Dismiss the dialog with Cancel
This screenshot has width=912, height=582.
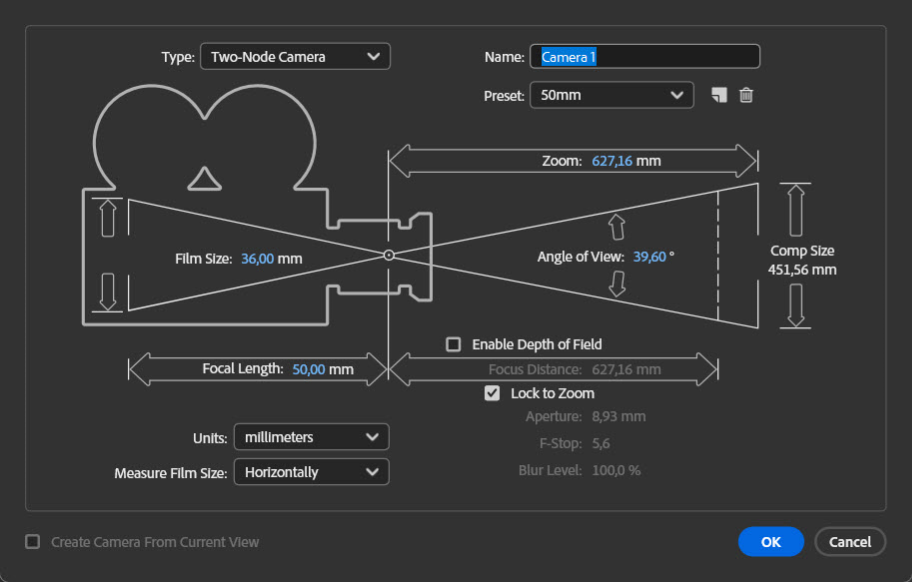point(850,541)
